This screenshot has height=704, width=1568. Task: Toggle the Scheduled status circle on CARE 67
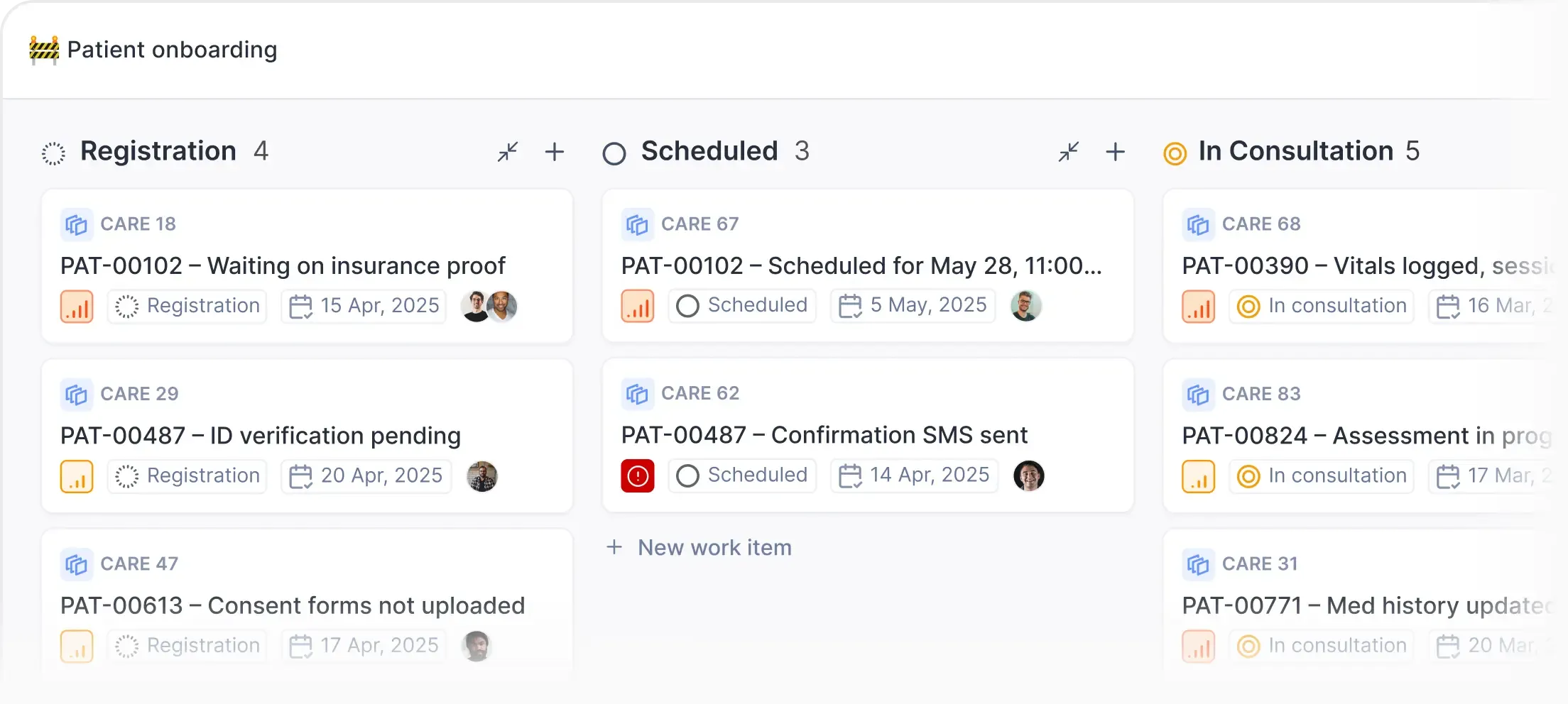click(x=687, y=306)
